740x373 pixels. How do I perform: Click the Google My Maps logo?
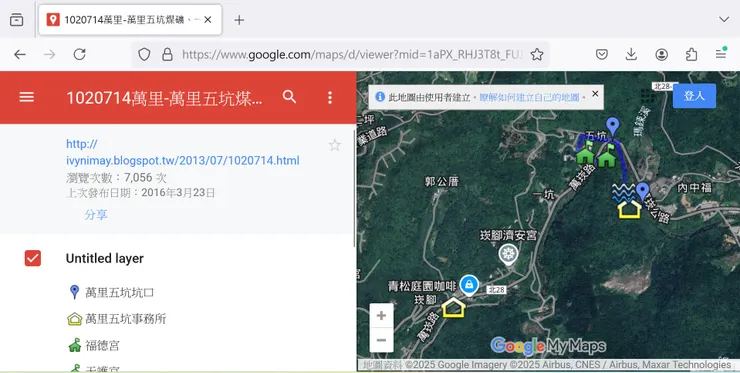(x=548, y=346)
